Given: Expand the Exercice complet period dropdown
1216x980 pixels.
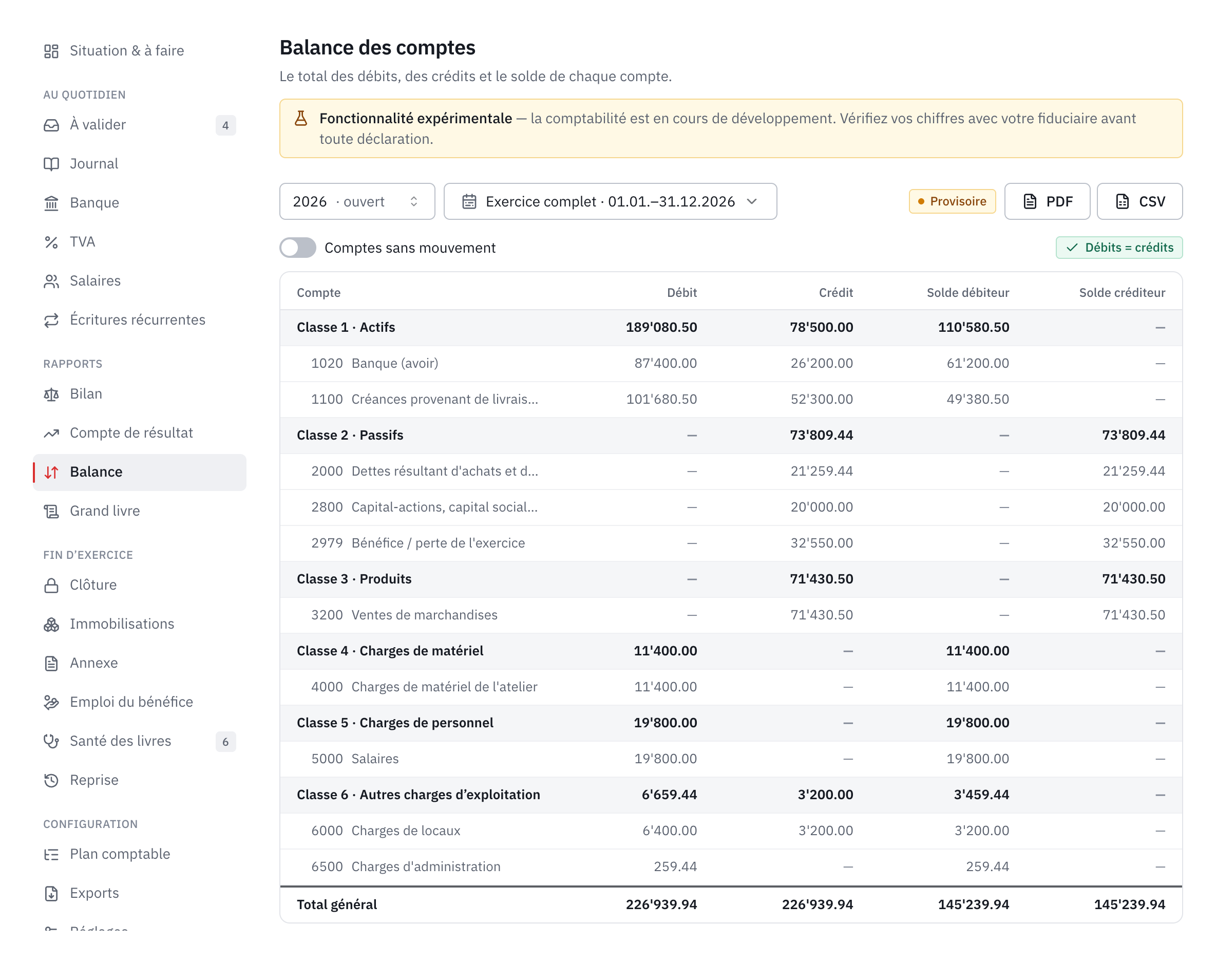Looking at the screenshot, I should coord(610,201).
